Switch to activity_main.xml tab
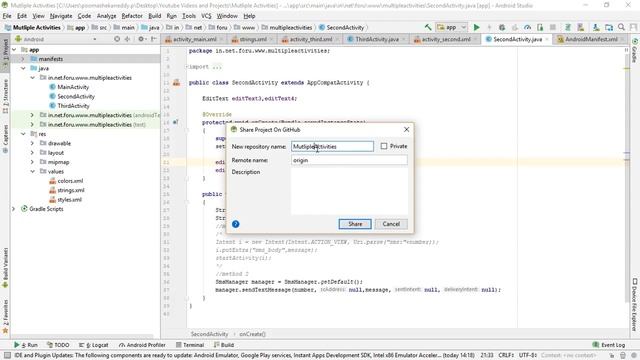This screenshot has height=360, width=640. pos(194,39)
